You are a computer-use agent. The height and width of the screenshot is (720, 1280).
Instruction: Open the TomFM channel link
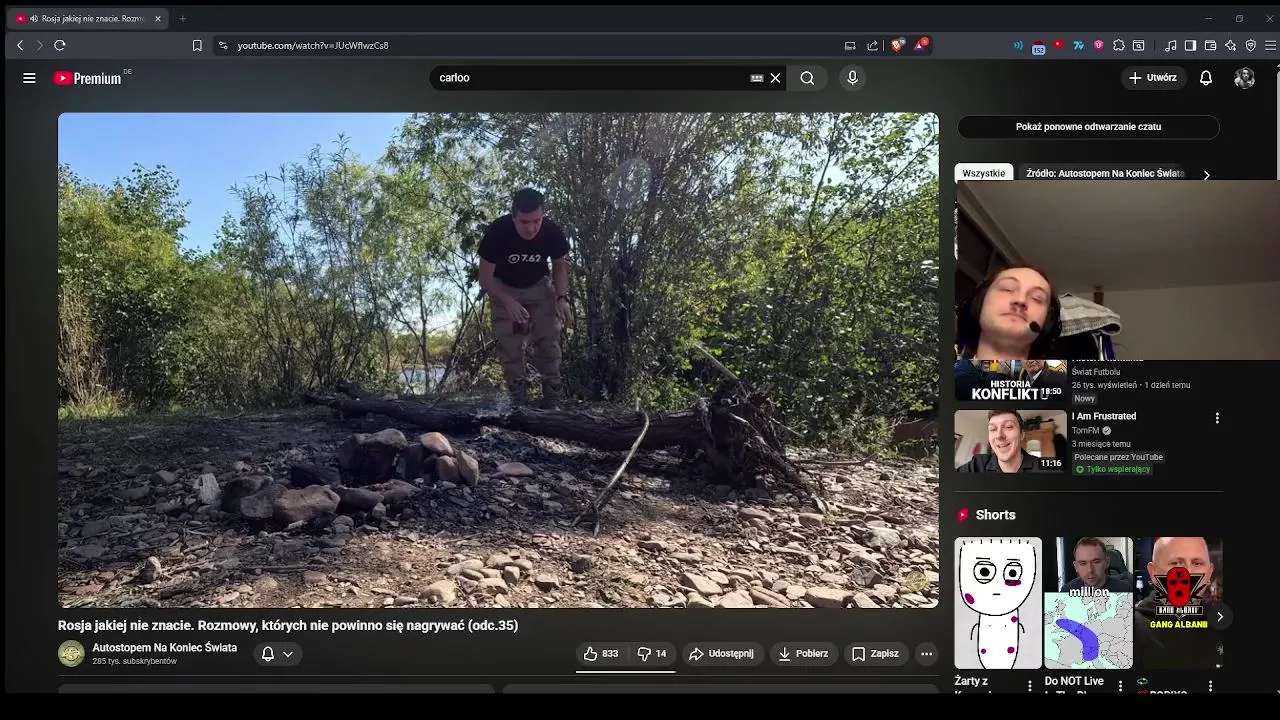tap(1085, 431)
